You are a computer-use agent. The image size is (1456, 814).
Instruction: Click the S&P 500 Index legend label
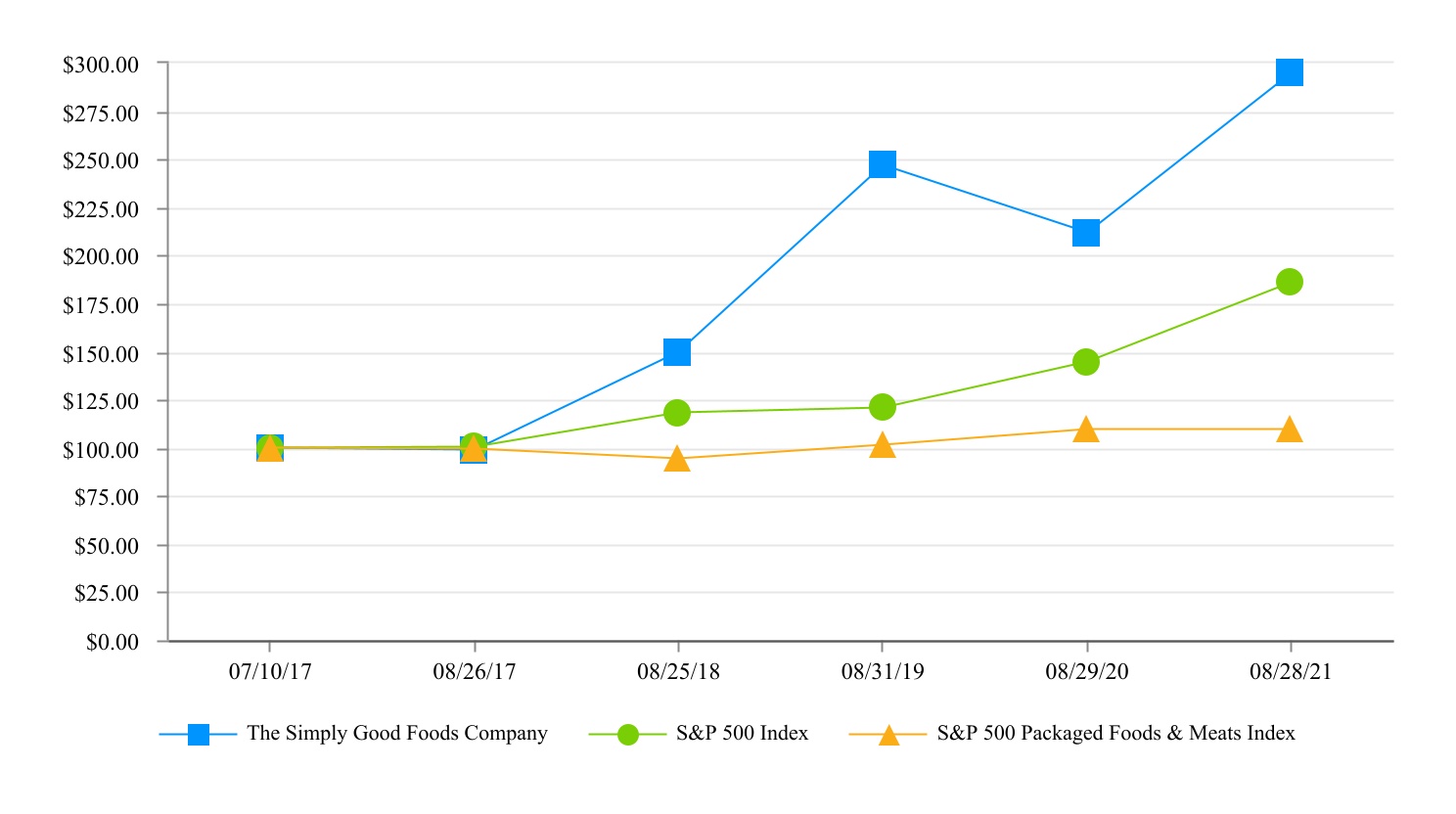(x=742, y=734)
